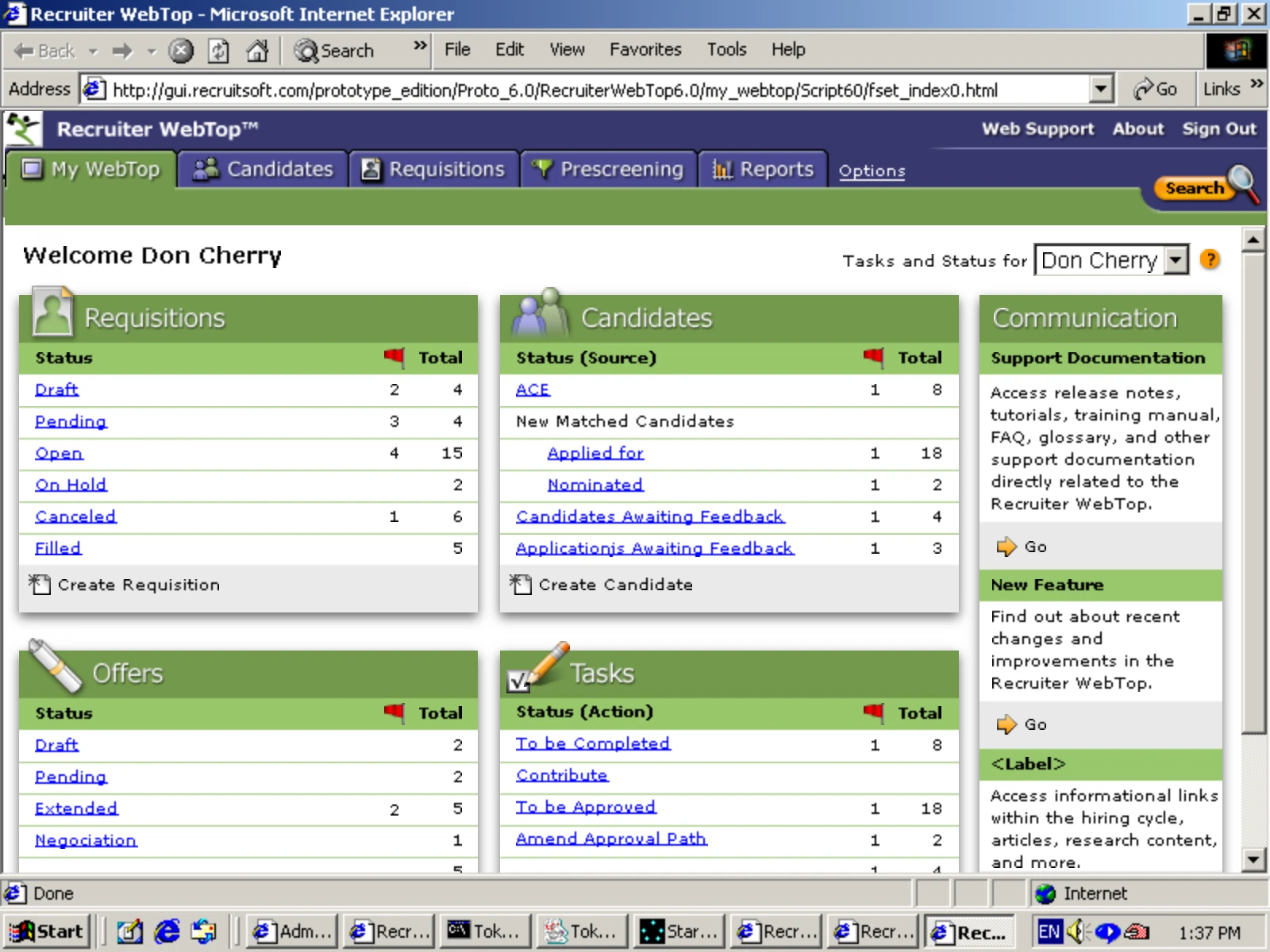Click the page scrollbar up arrow
The image size is (1270, 952).
[1253, 240]
